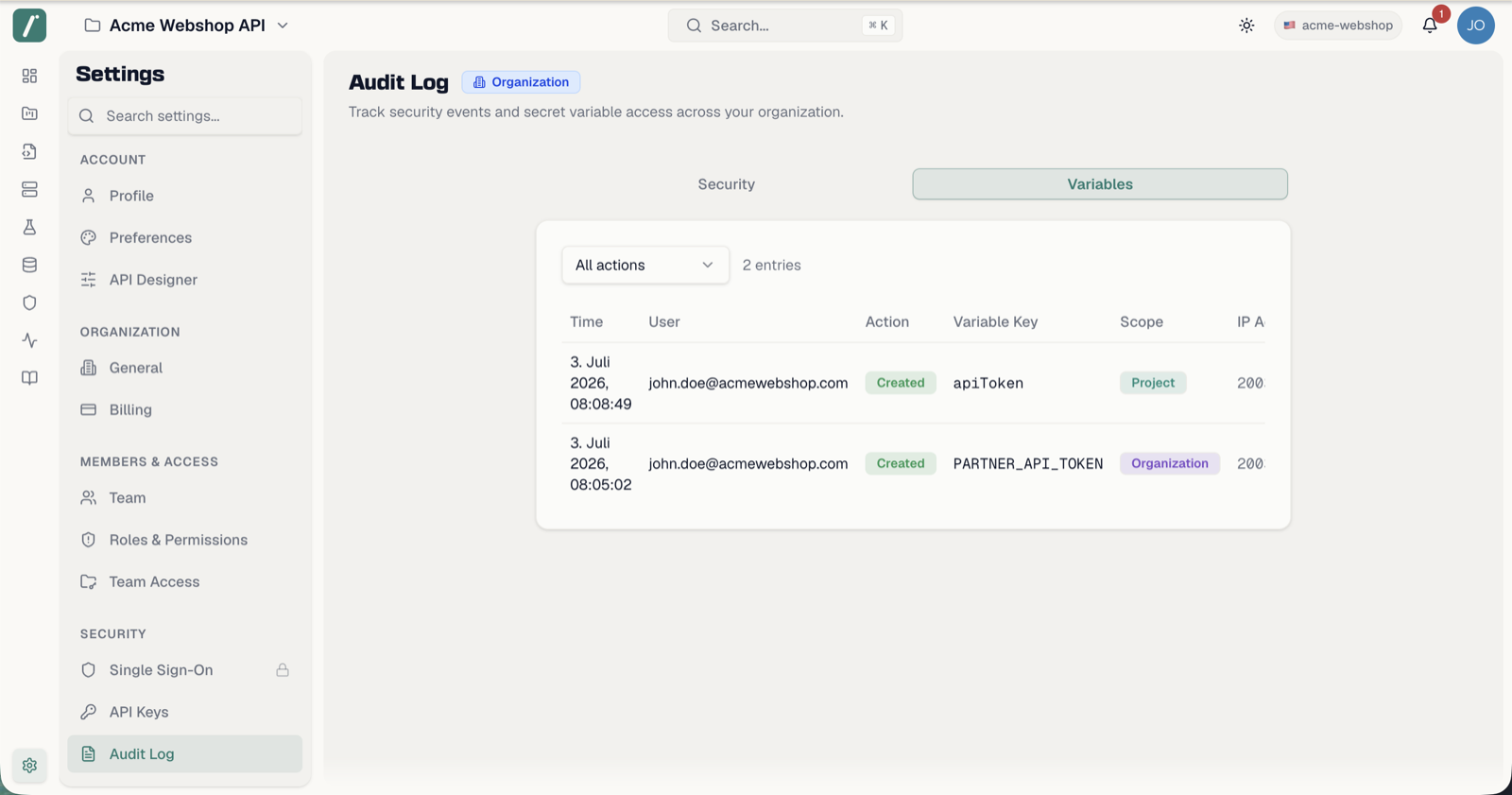Click the Action column header

click(x=887, y=322)
